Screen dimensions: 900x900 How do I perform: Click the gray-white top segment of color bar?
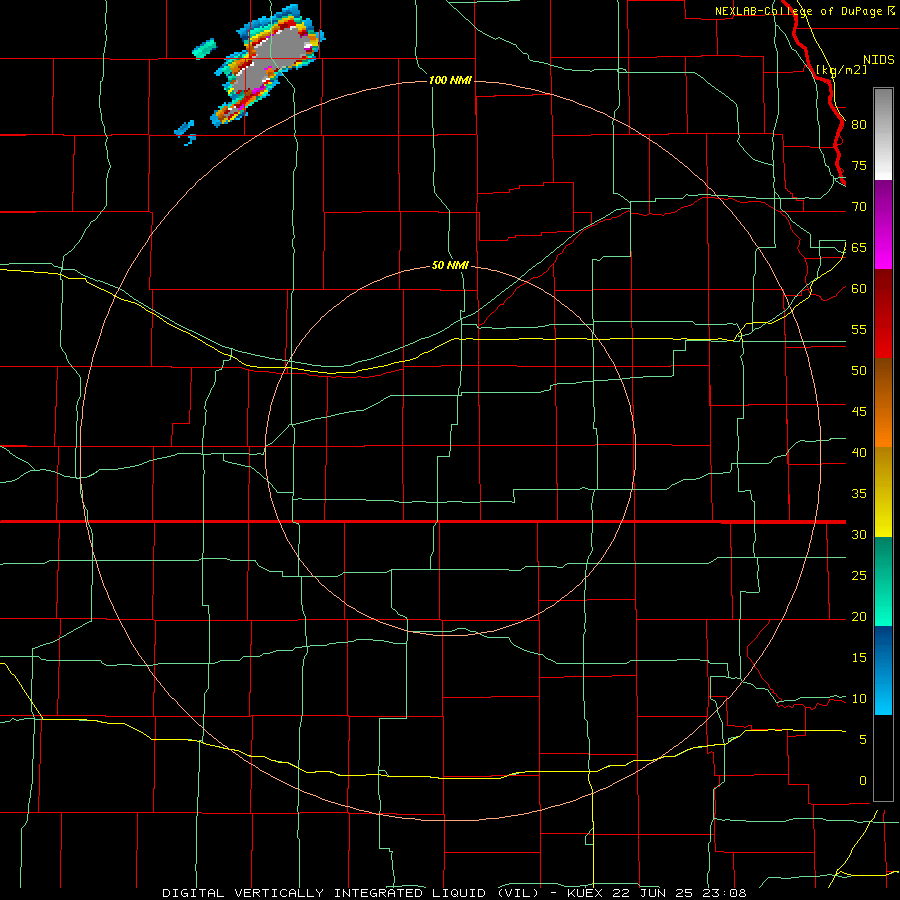tap(883, 134)
